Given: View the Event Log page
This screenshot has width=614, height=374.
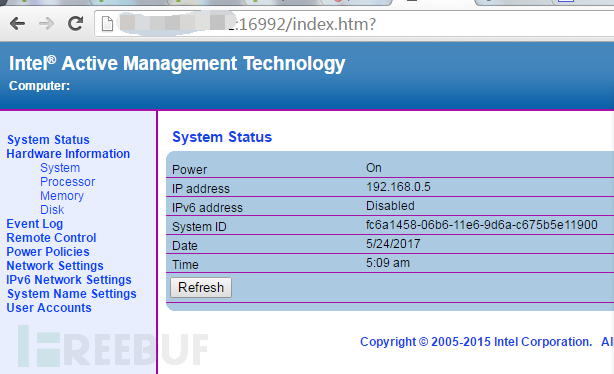Looking at the screenshot, I should tap(34, 224).
